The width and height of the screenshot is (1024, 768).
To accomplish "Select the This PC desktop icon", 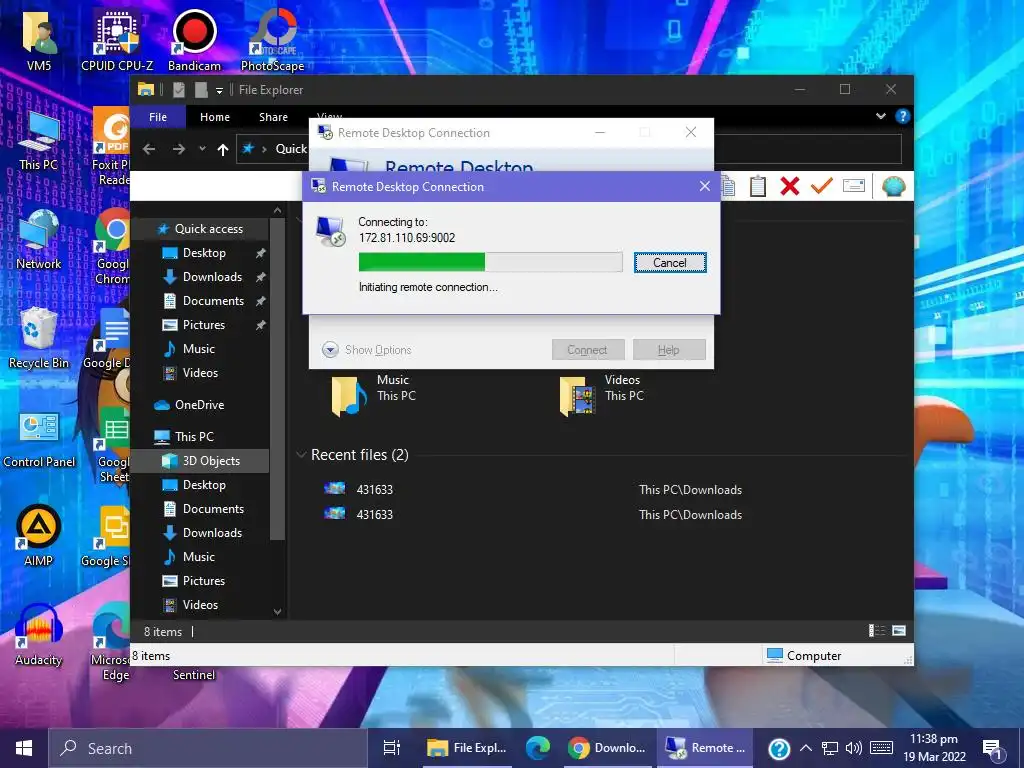I will coord(39,141).
